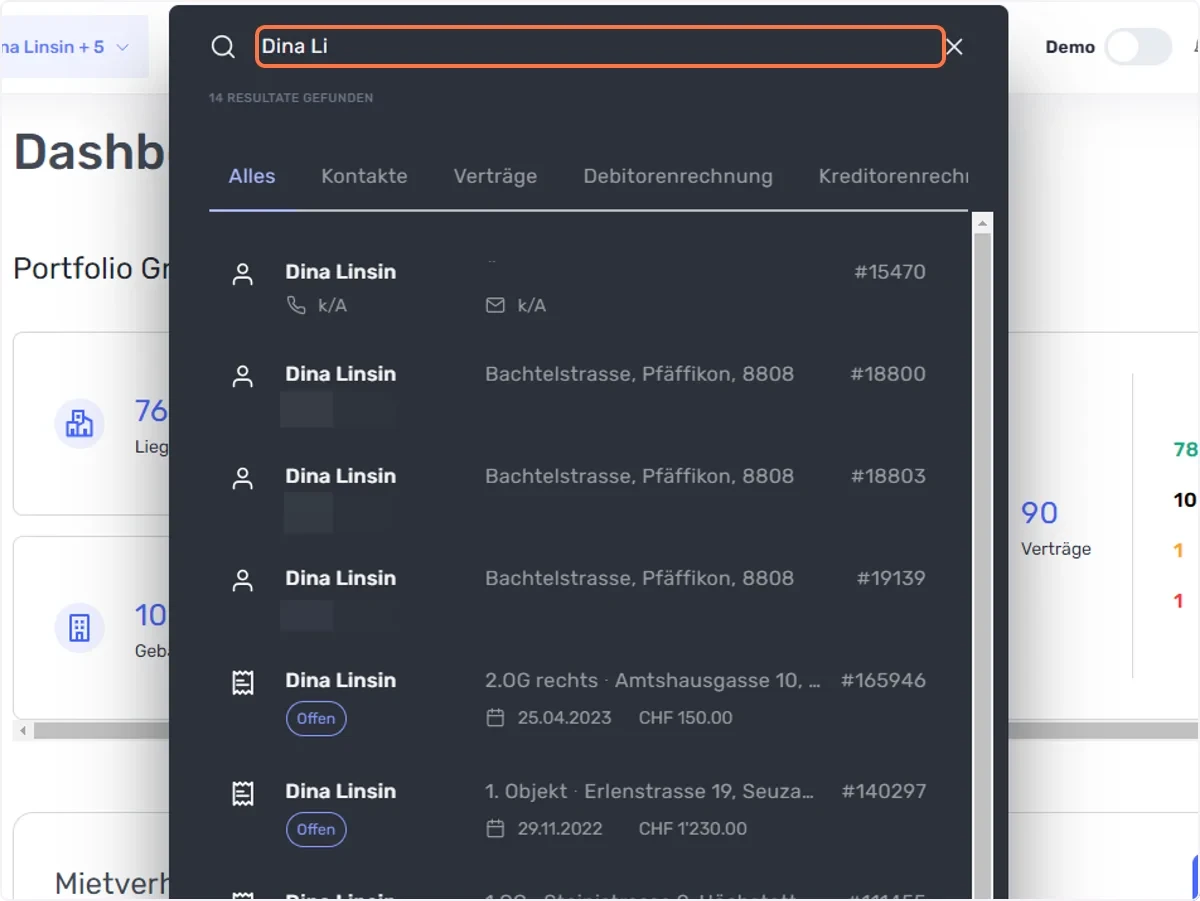Image resolution: width=1200 pixels, height=901 pixels.
Task: Click "2.OG rechts · Amtshausgasse 10" text
Action: click(653, 680)
